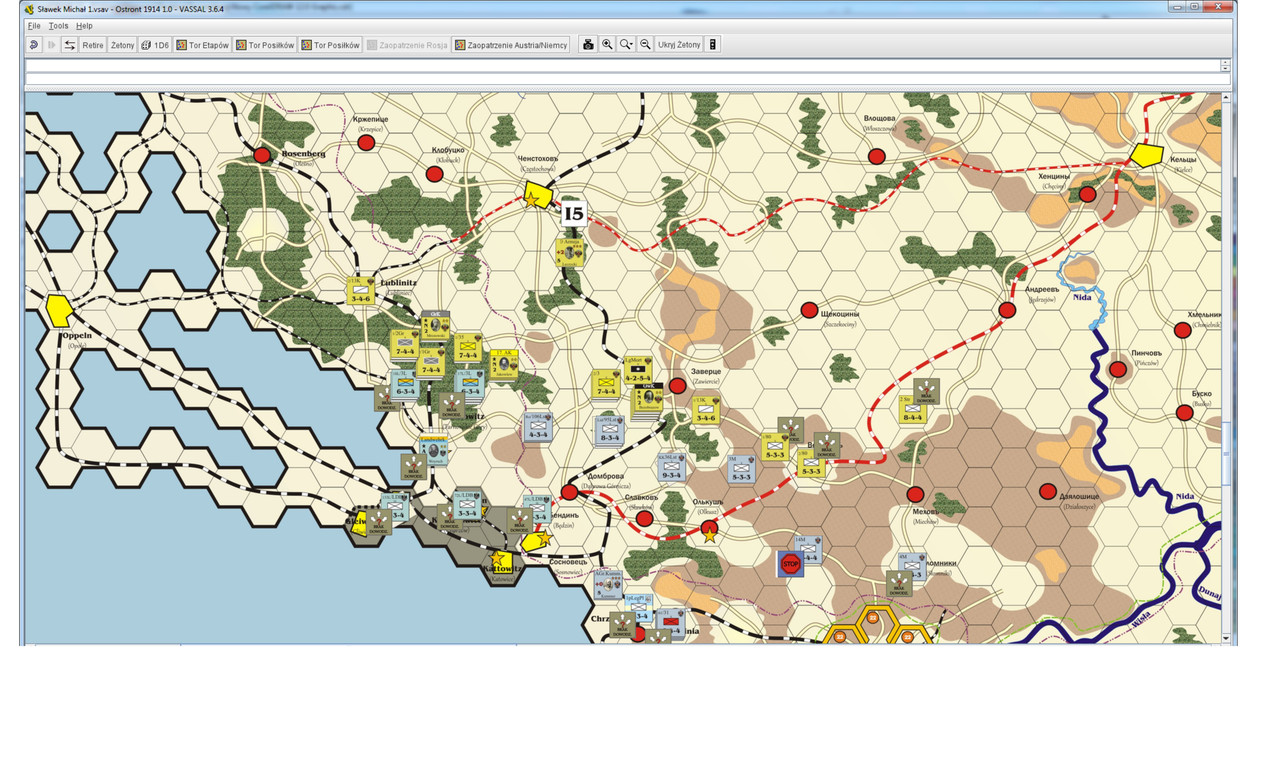Open the Żetony pieces palette
This screenshot has height=758, width=1280.
point(122,45)
